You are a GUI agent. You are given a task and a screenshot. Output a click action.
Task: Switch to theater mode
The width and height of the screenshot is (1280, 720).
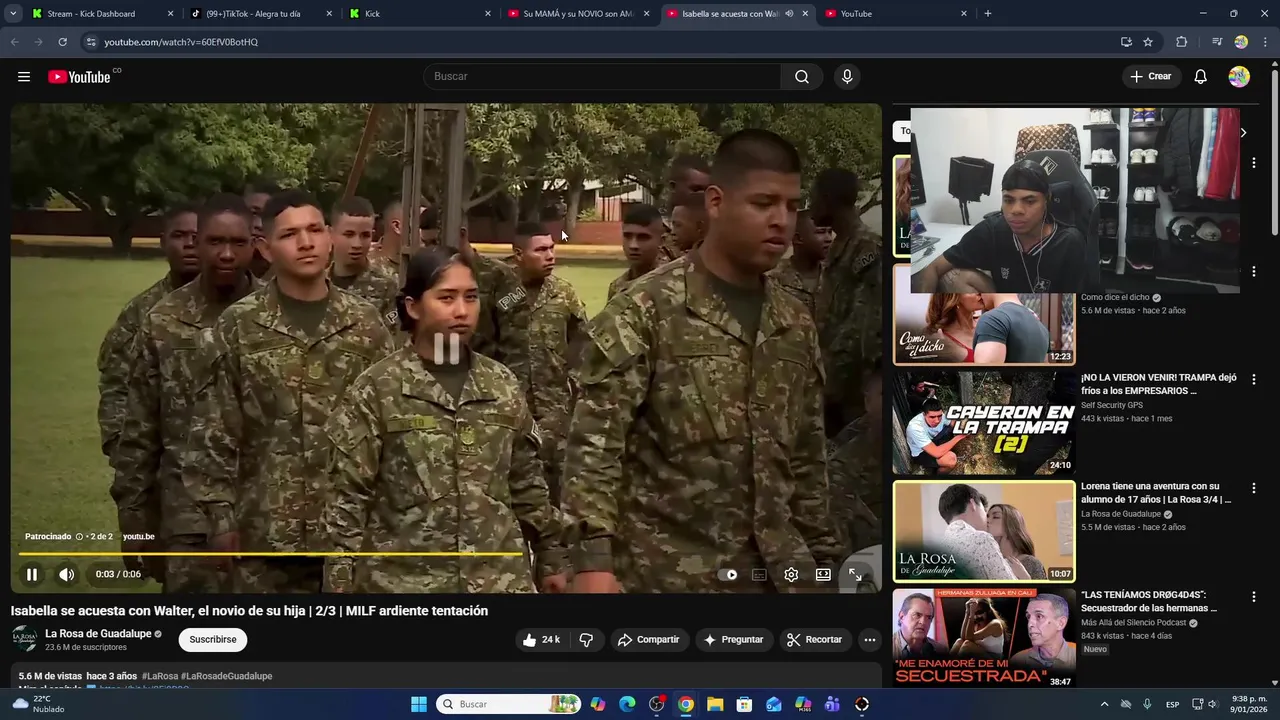point(823,575)
